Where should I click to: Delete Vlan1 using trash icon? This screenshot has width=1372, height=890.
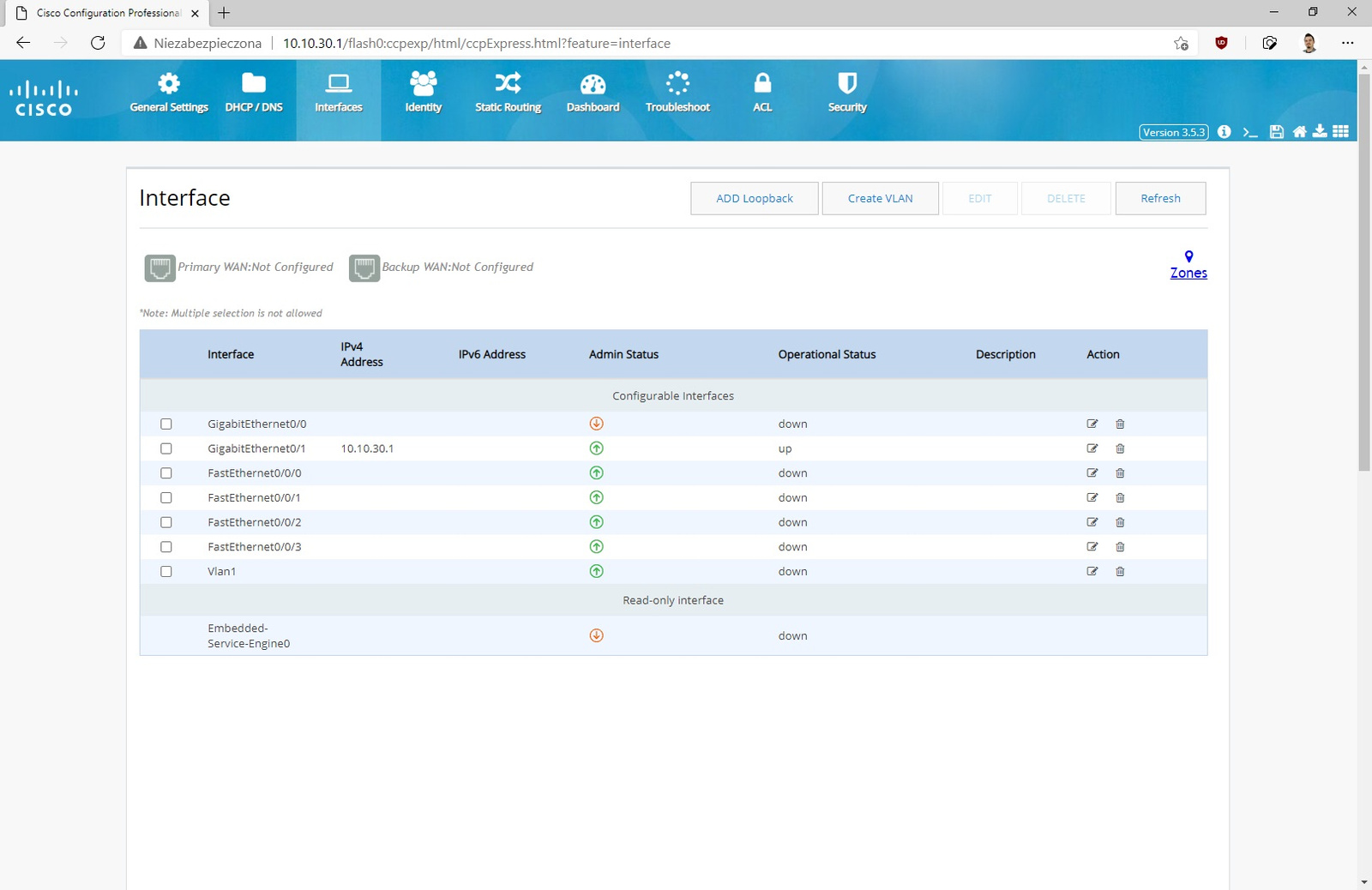click(1120, 572)
